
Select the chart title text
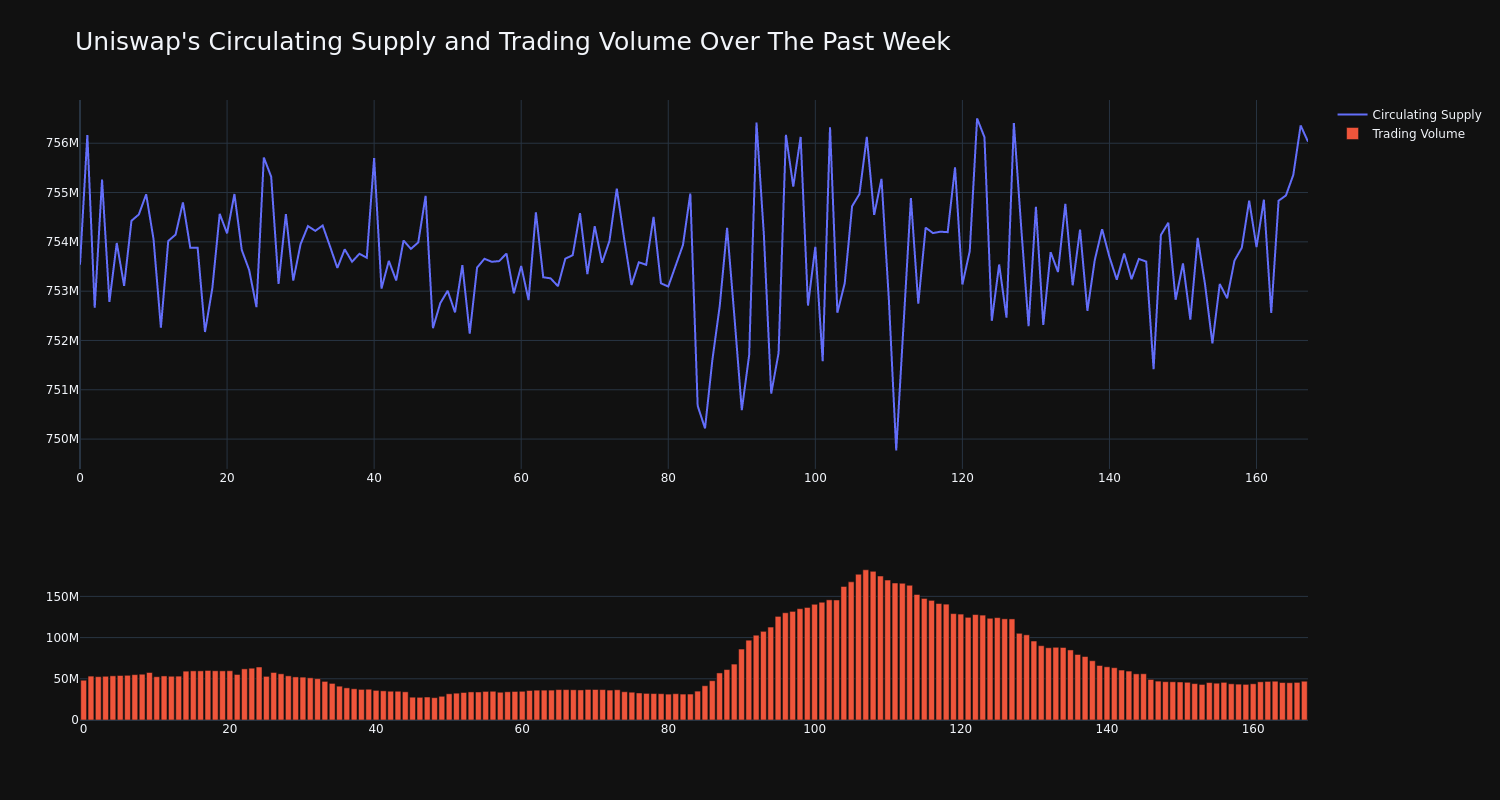click(512, 42)
